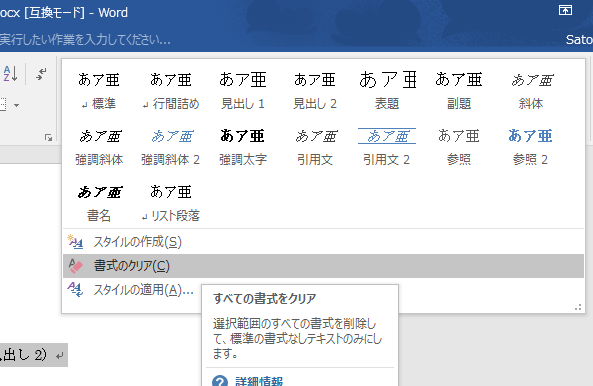Viewport: 593px width, 386px height.
Task: Choose the 見出し 2 style
Action: point(315,91)
